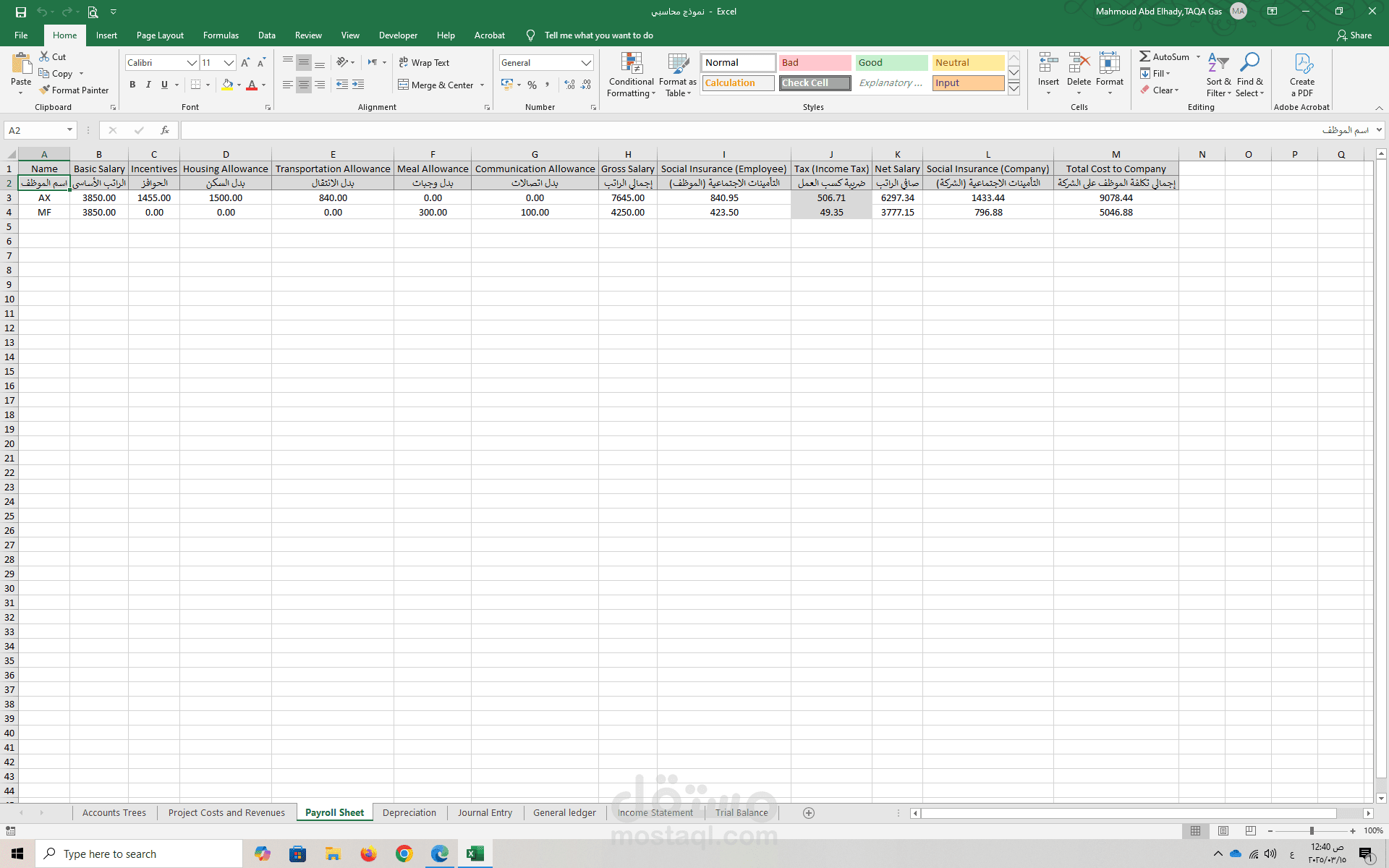Click the Insert Function fx icon
Viewport: 1389px width, 868px height.
(x=165, y=130)
